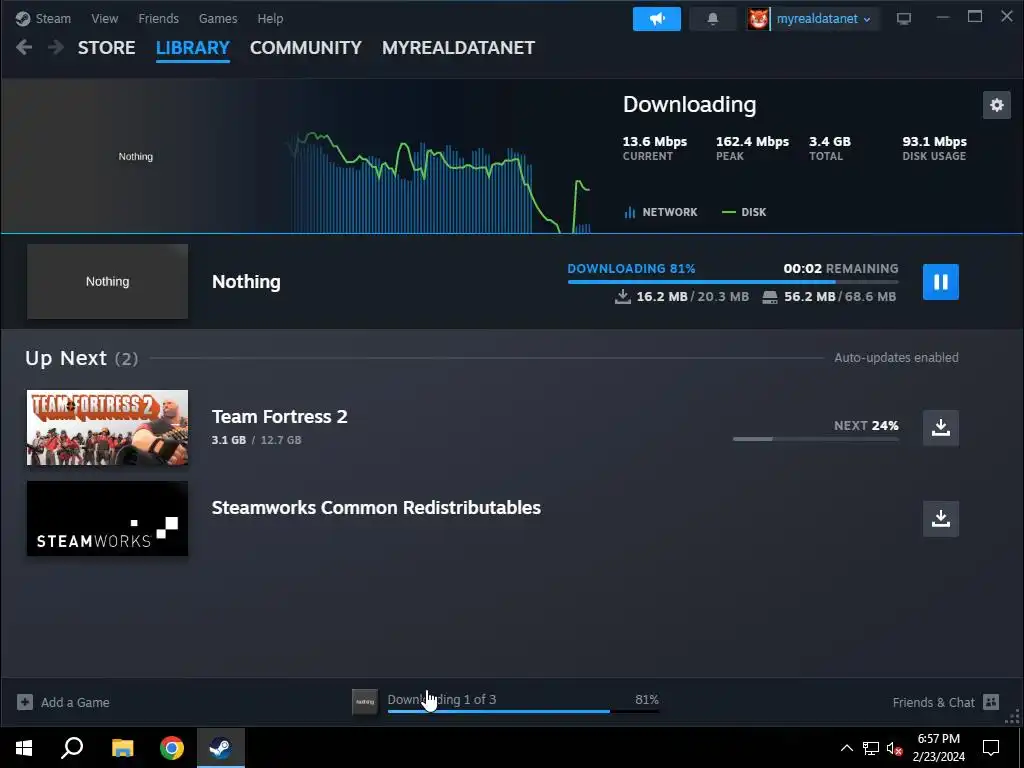This screenshot has width=1024, height=768.
Task: Switch to Big Picture mode icon
Action: [x=904, y=18]
